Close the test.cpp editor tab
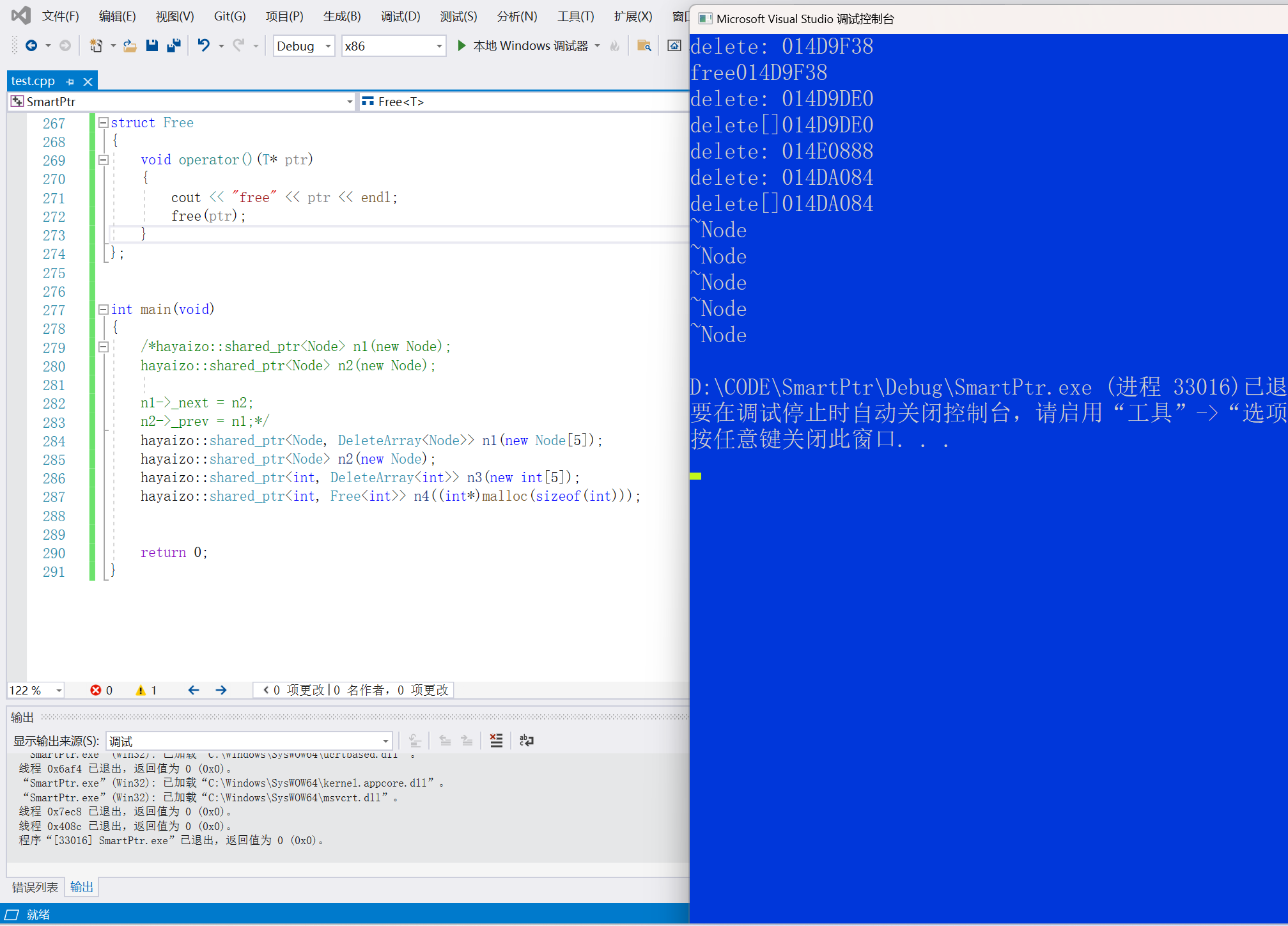The width and height of the screenshot is (1288, 926). 88,82
